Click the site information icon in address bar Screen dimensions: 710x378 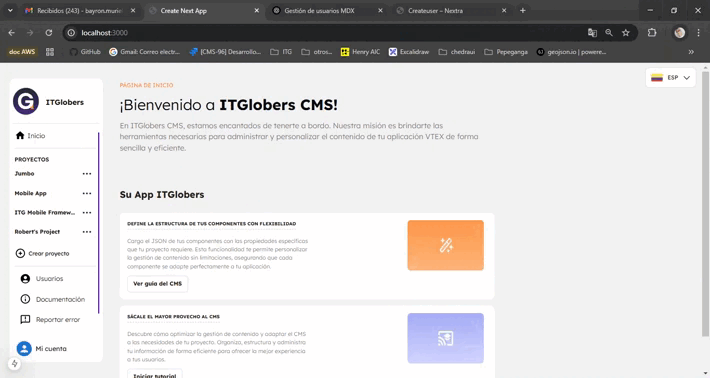[71, 33]
